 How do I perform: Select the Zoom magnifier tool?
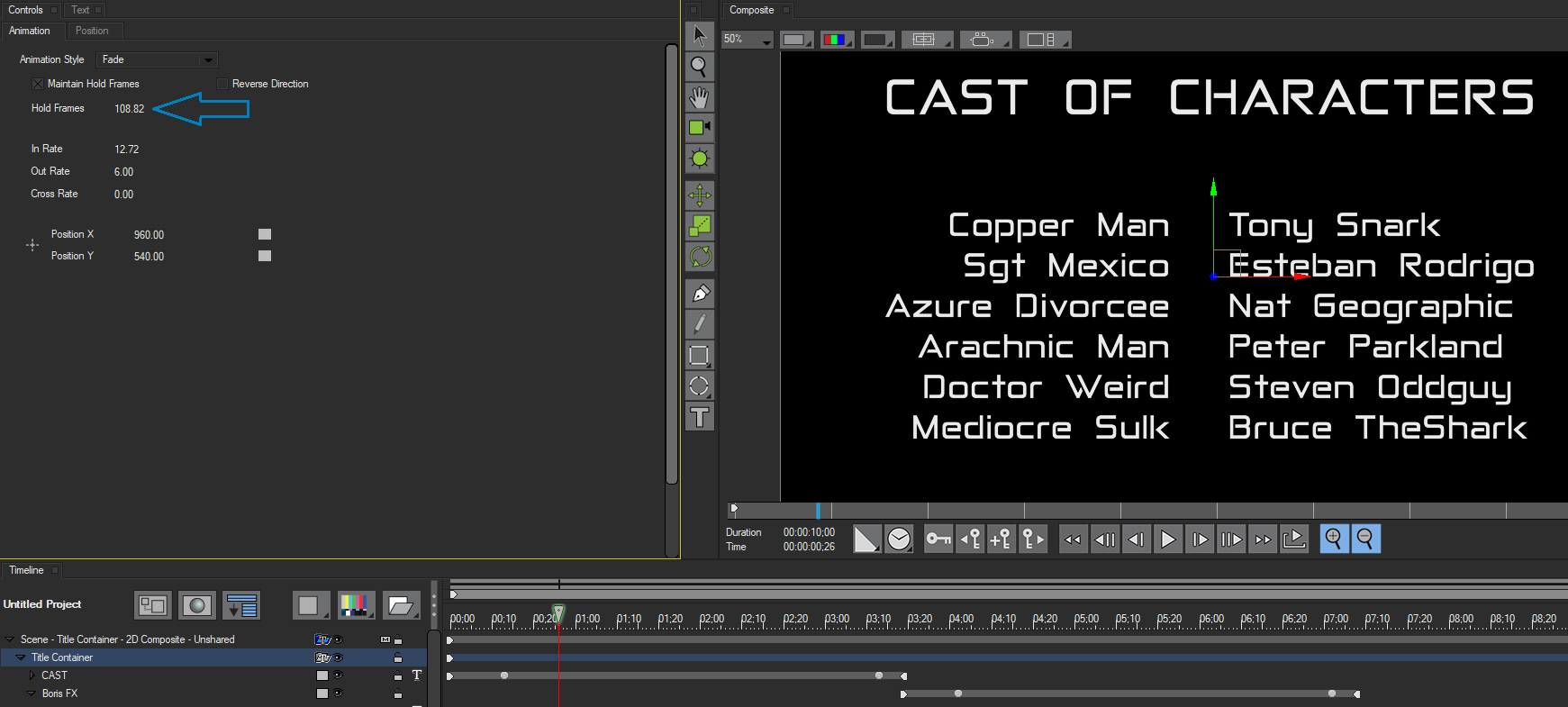[x=700, y=67]
